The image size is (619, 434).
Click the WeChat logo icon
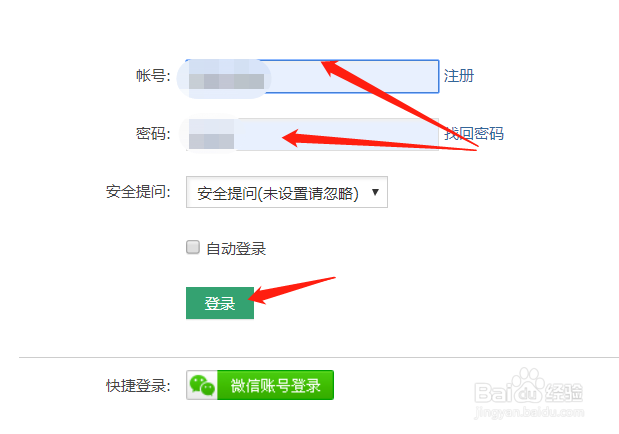[202, 385]
